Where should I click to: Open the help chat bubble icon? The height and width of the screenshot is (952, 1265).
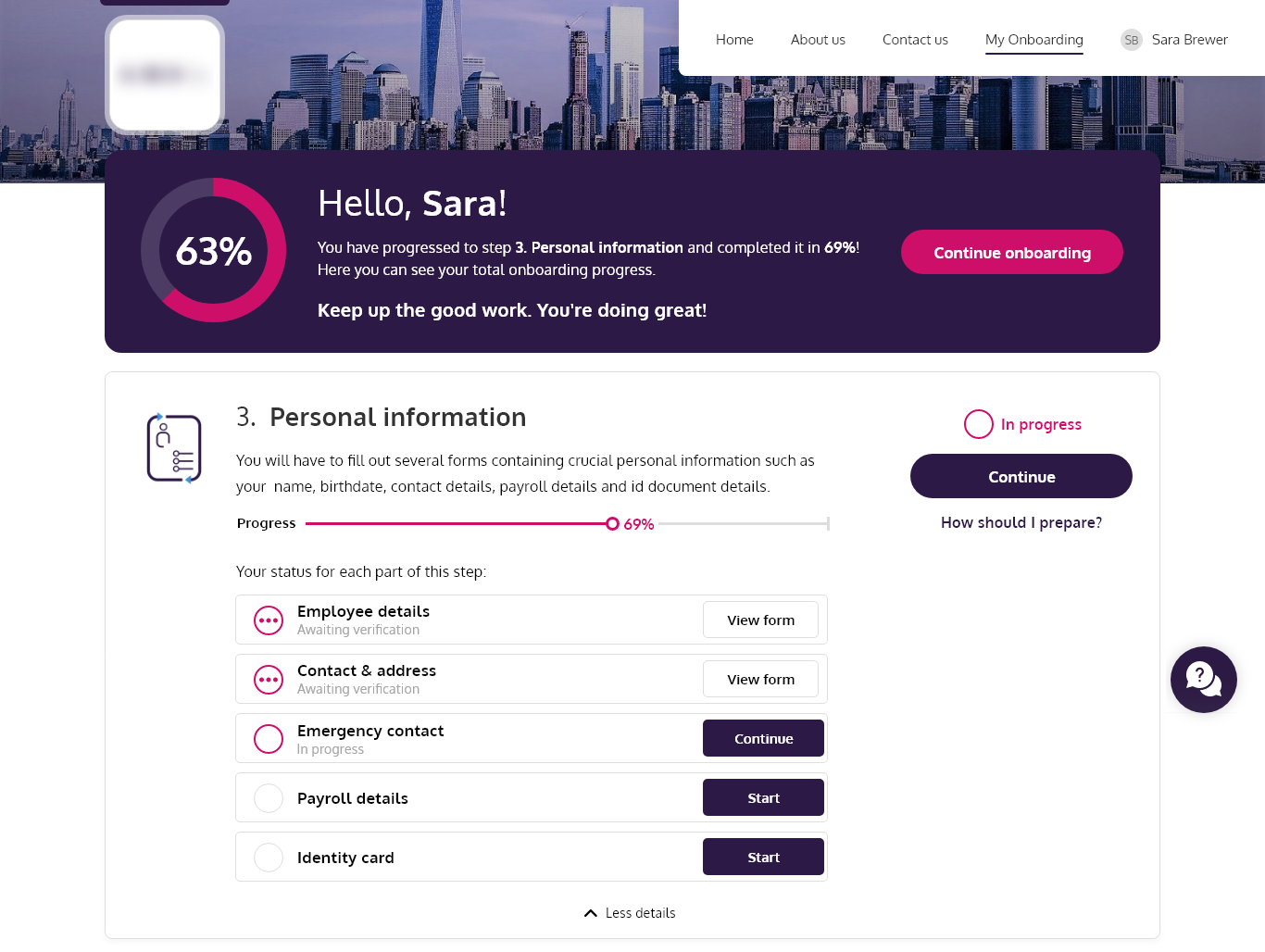click(1203, 680)
